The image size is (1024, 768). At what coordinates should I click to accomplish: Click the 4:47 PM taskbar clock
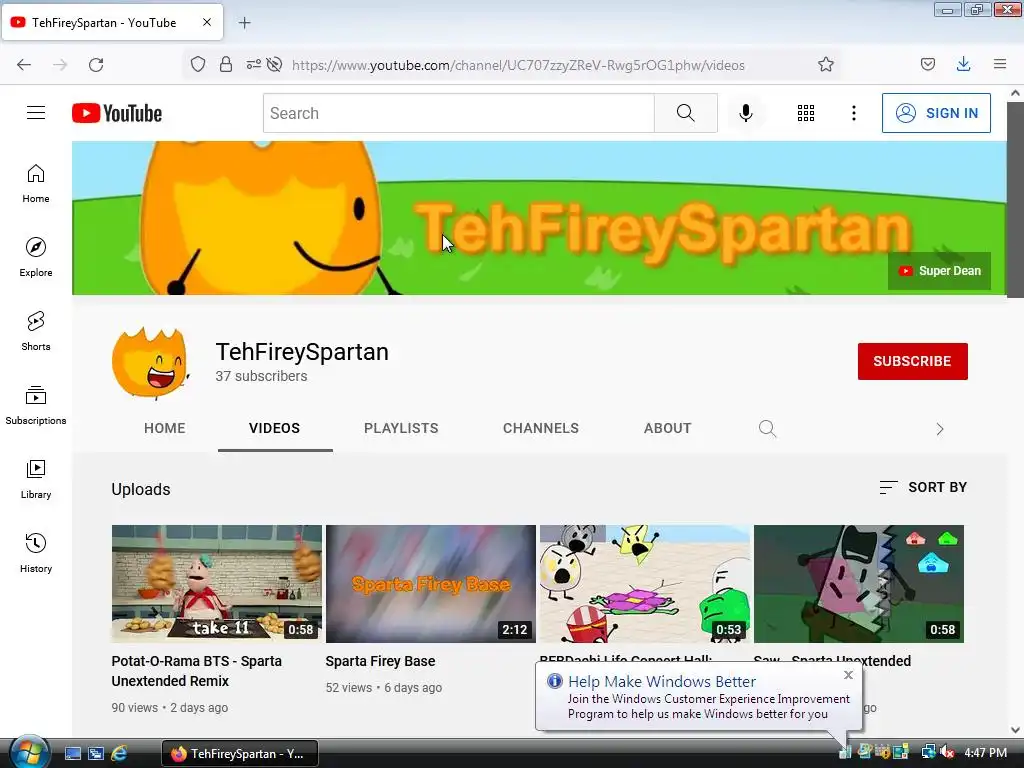(985, 753)
